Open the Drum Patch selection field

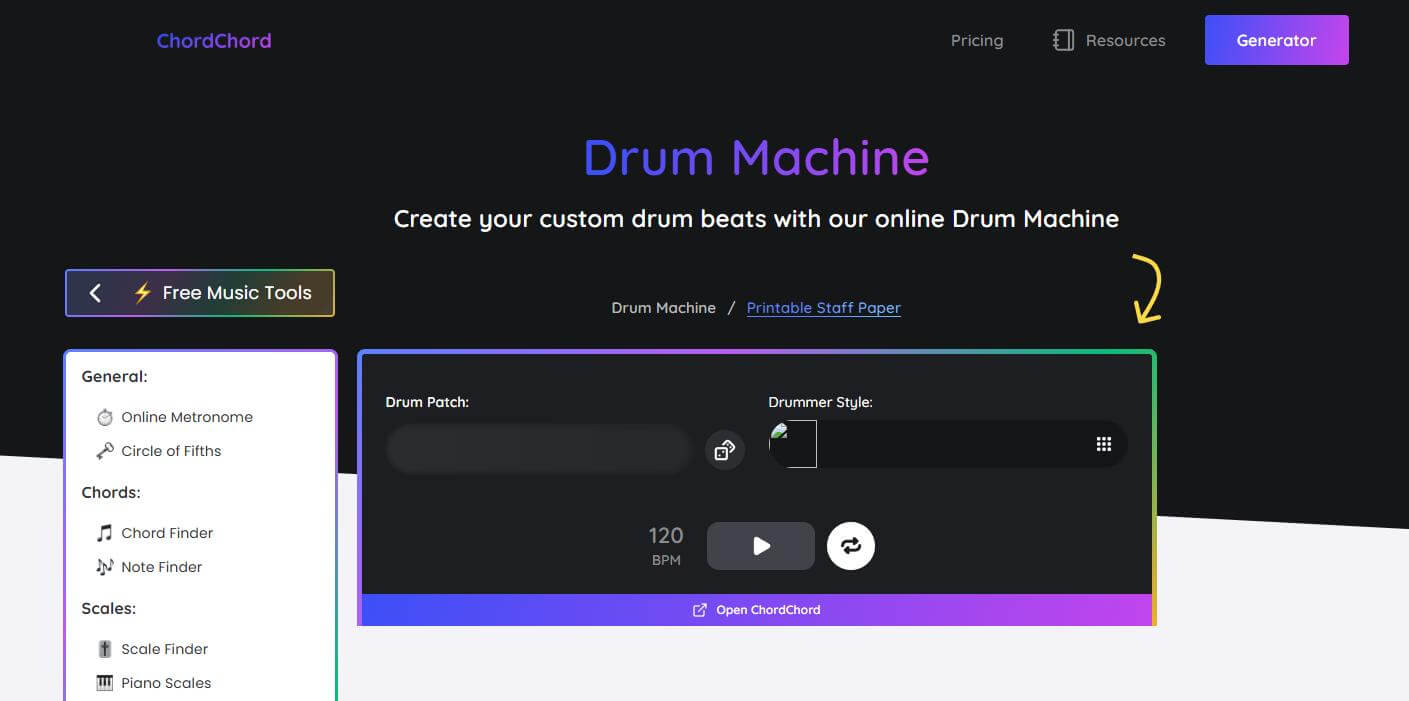(x=537, y=449)
